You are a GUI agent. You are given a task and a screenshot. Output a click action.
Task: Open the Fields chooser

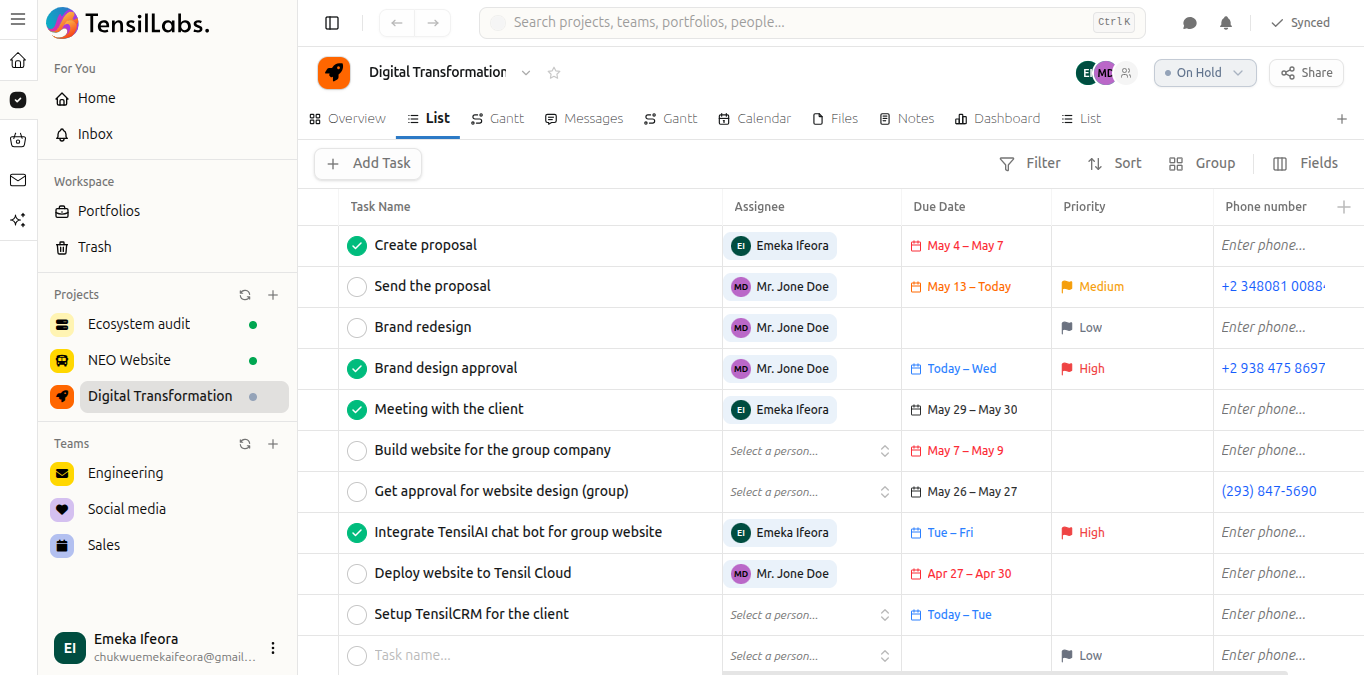click(1305, 164)
